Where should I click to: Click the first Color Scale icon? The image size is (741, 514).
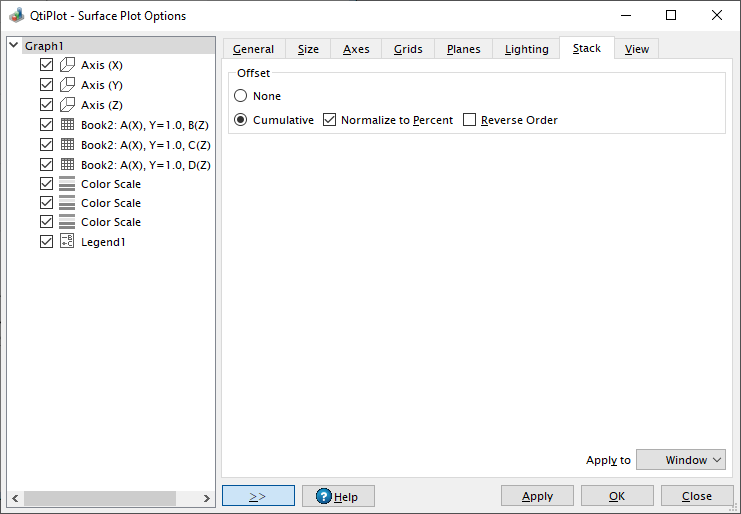[x=68, y=184]
